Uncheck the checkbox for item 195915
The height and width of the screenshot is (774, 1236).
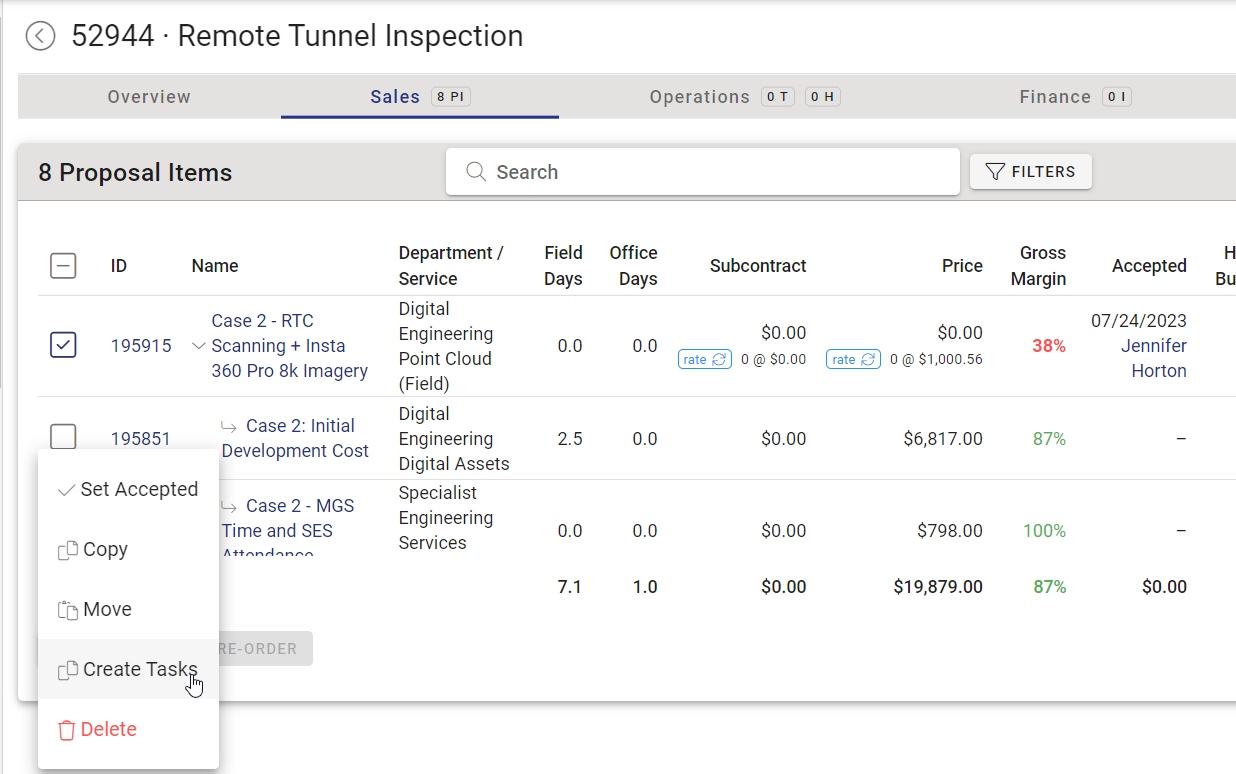pos(63,344)
